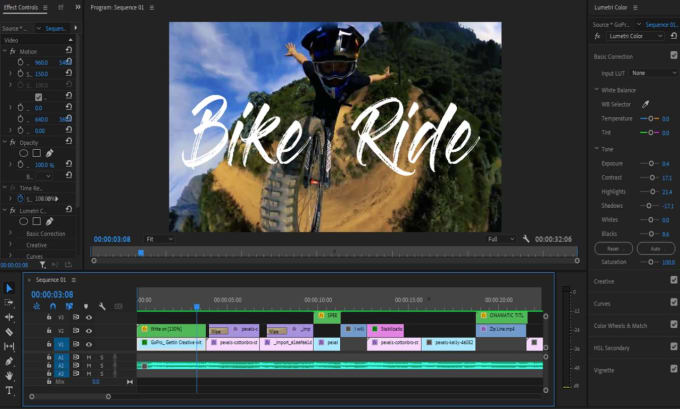Reset the Lumetri Color effect
This screenshot has height=409, width=680.
(x=673, y=36)
